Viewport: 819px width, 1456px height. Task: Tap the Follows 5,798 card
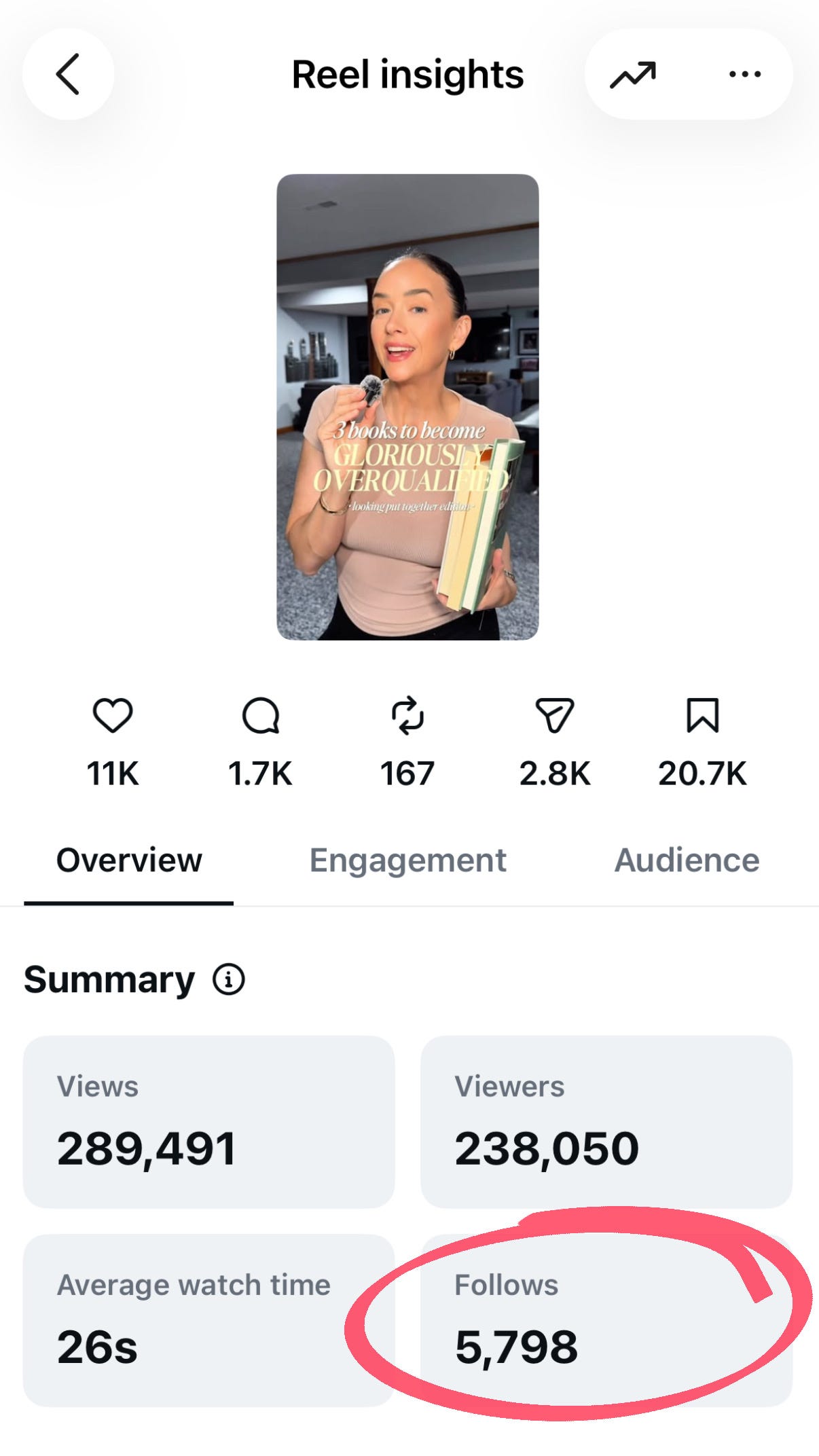point(606,1320)
